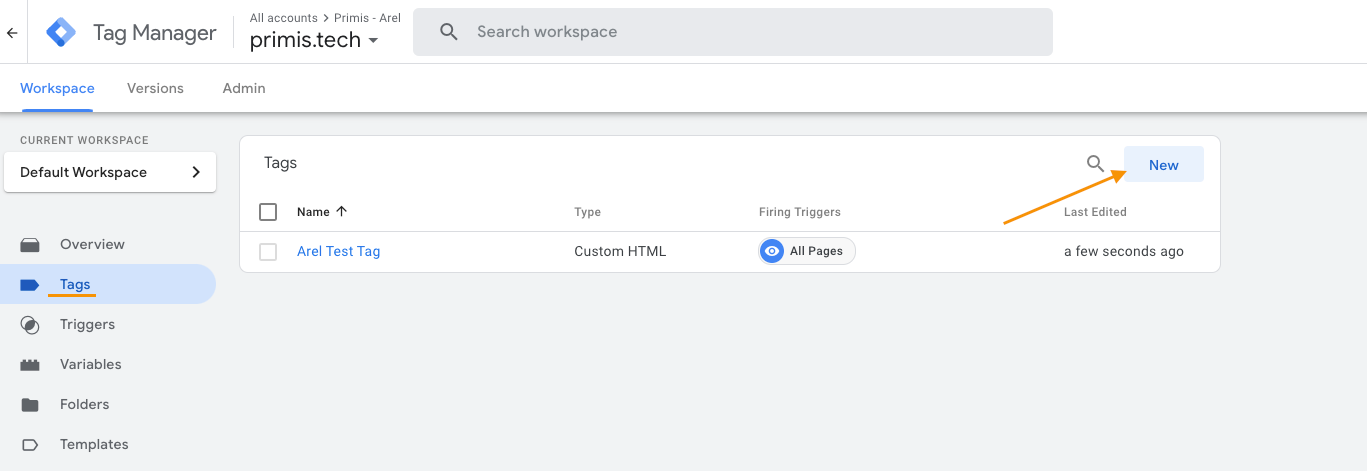Select all tags with header checkbox
The width and height of the screenshot is (1367, 471).
pyautogui.click(x=268, y=212)
